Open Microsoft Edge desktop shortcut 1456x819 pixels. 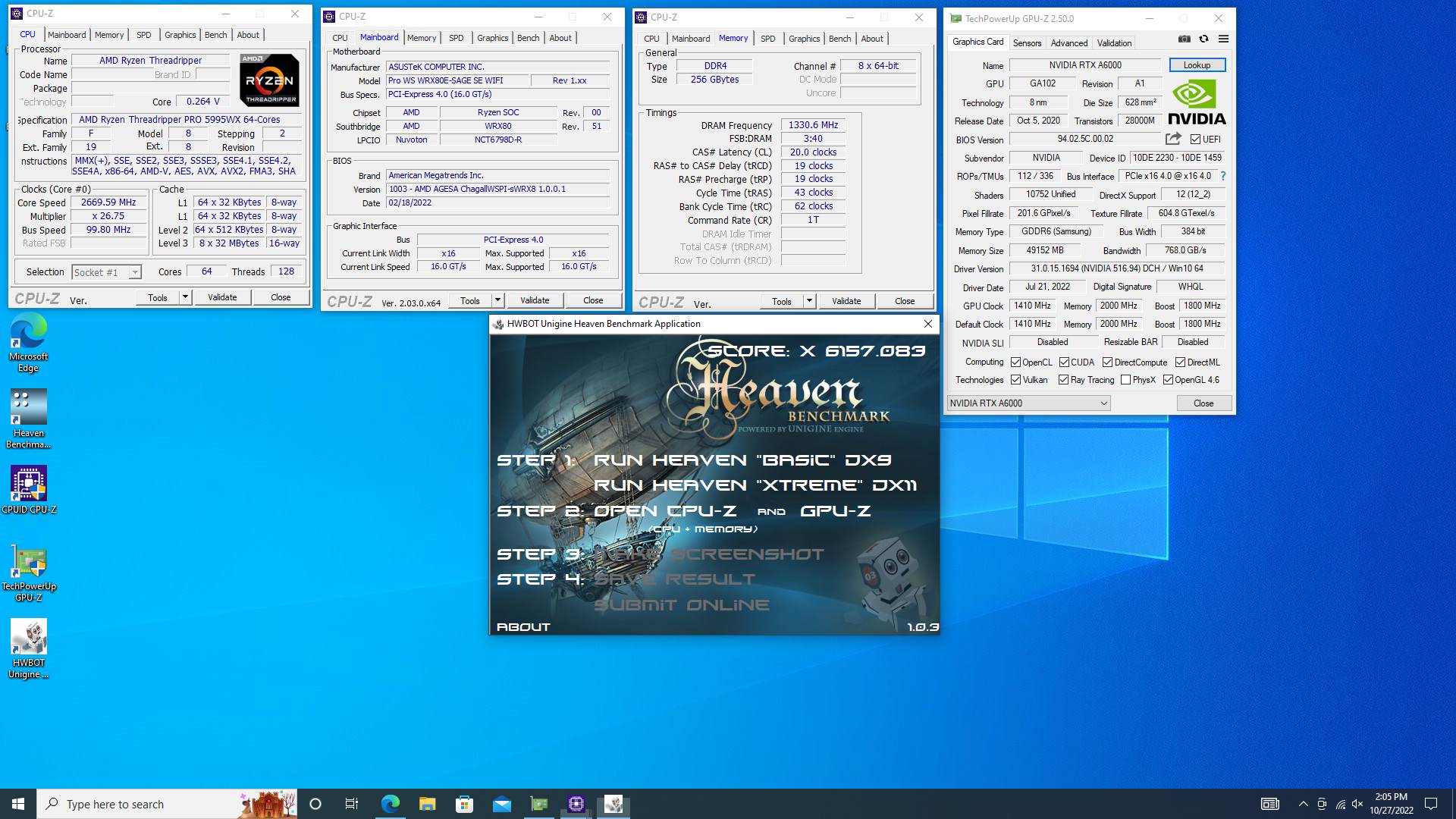(28, 344)
